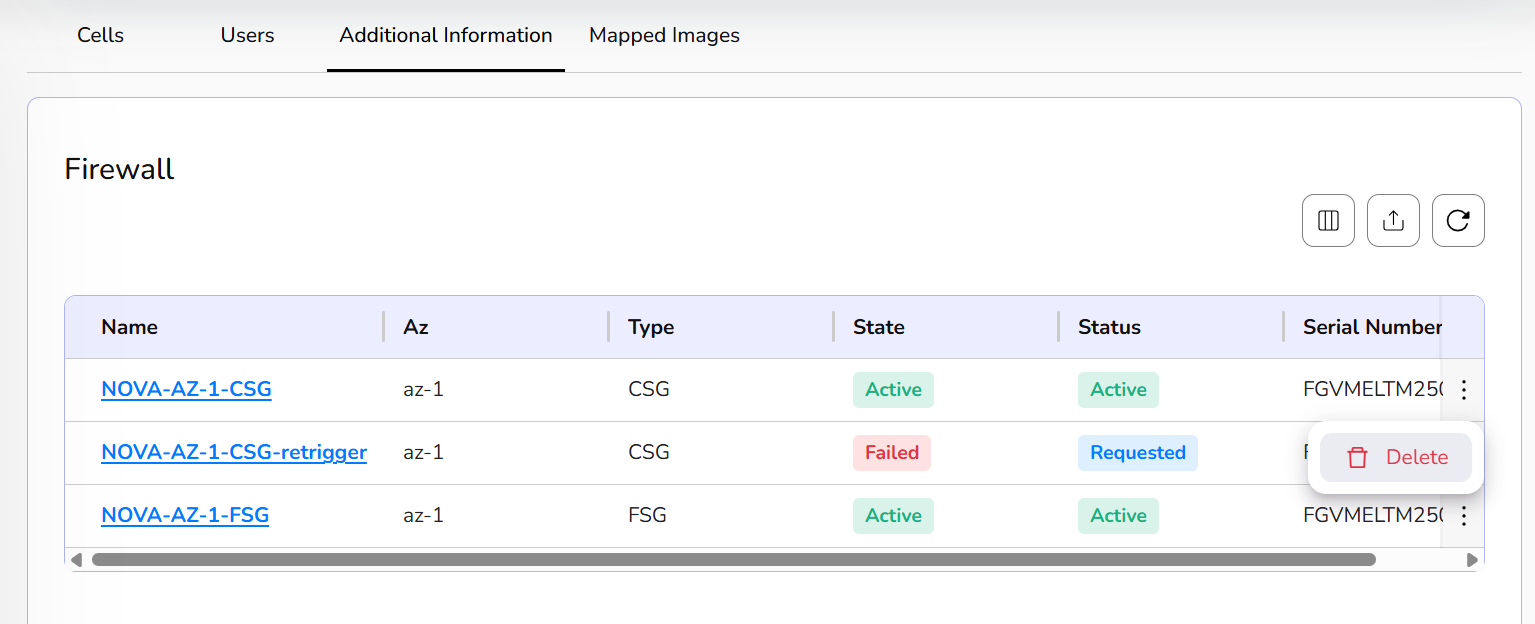Open the Mapped Images tab
Screen dimensions: 1535x624
pyautogui.click(x=664, y=35)
